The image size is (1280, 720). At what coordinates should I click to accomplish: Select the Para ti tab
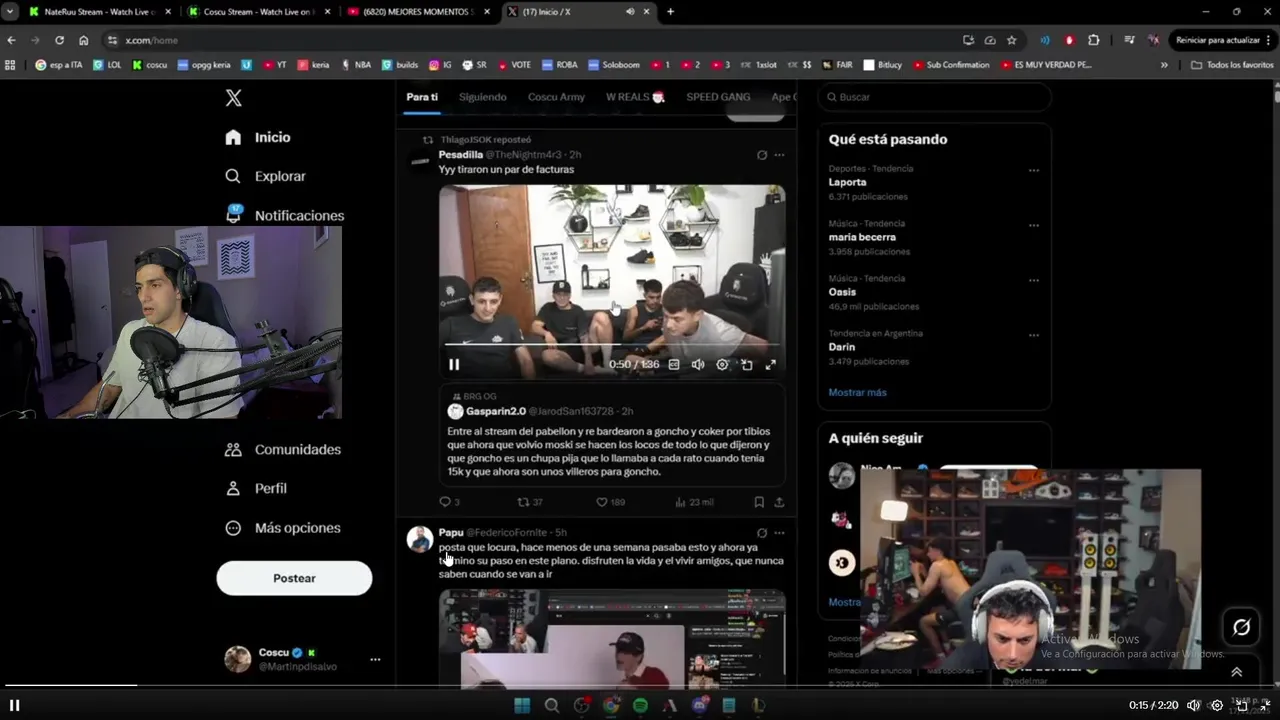[x=422, y=97]
